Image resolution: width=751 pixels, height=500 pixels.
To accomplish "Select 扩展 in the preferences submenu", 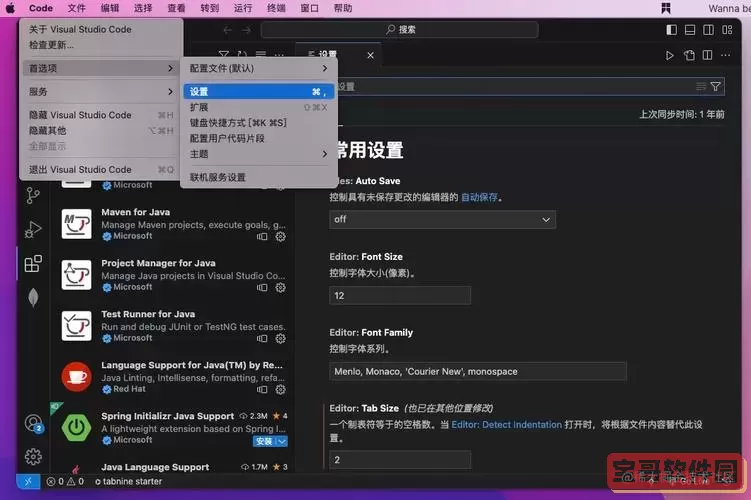I will (259, 107).
